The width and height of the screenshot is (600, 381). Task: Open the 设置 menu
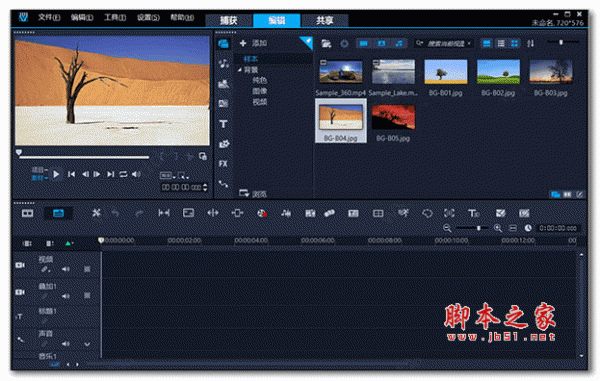148,17
